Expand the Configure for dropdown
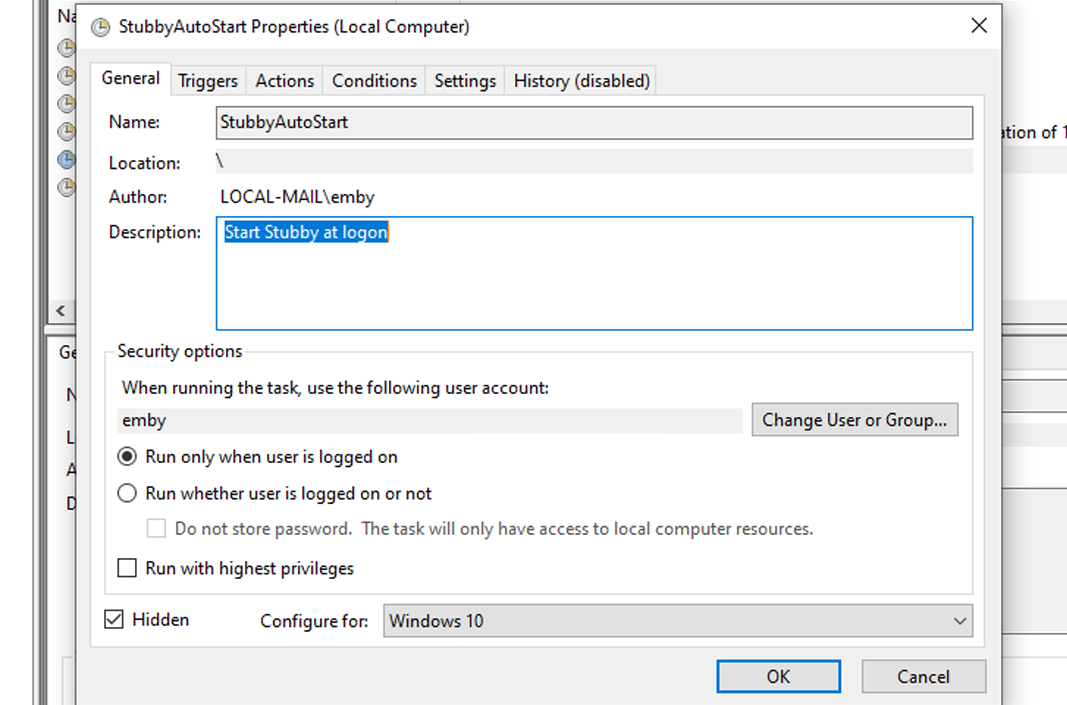Screen dimensions: 1067x705 pyautogui.click(x=678, y=621)
